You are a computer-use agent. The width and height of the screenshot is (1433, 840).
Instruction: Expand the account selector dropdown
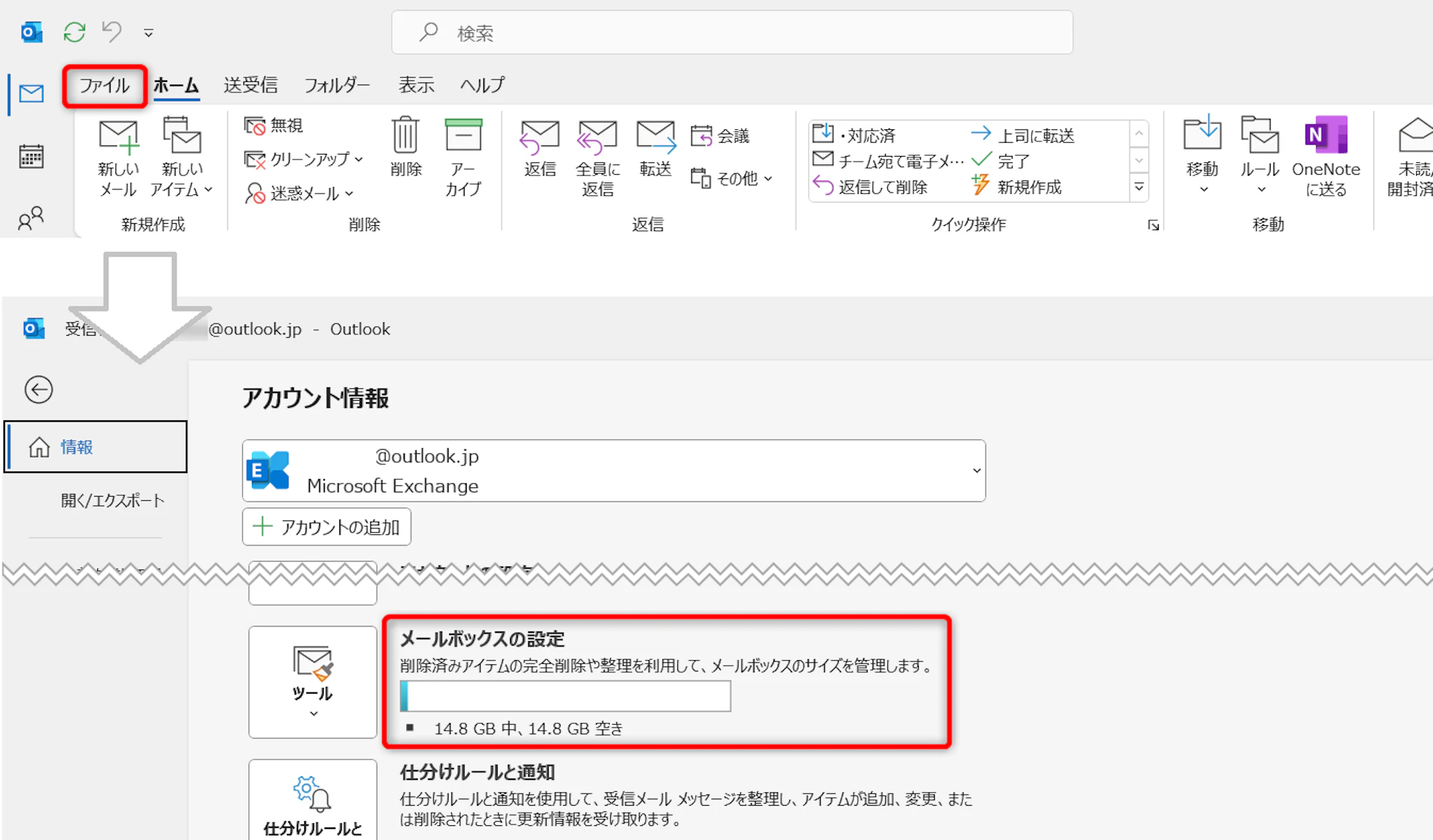pos(976,471)
